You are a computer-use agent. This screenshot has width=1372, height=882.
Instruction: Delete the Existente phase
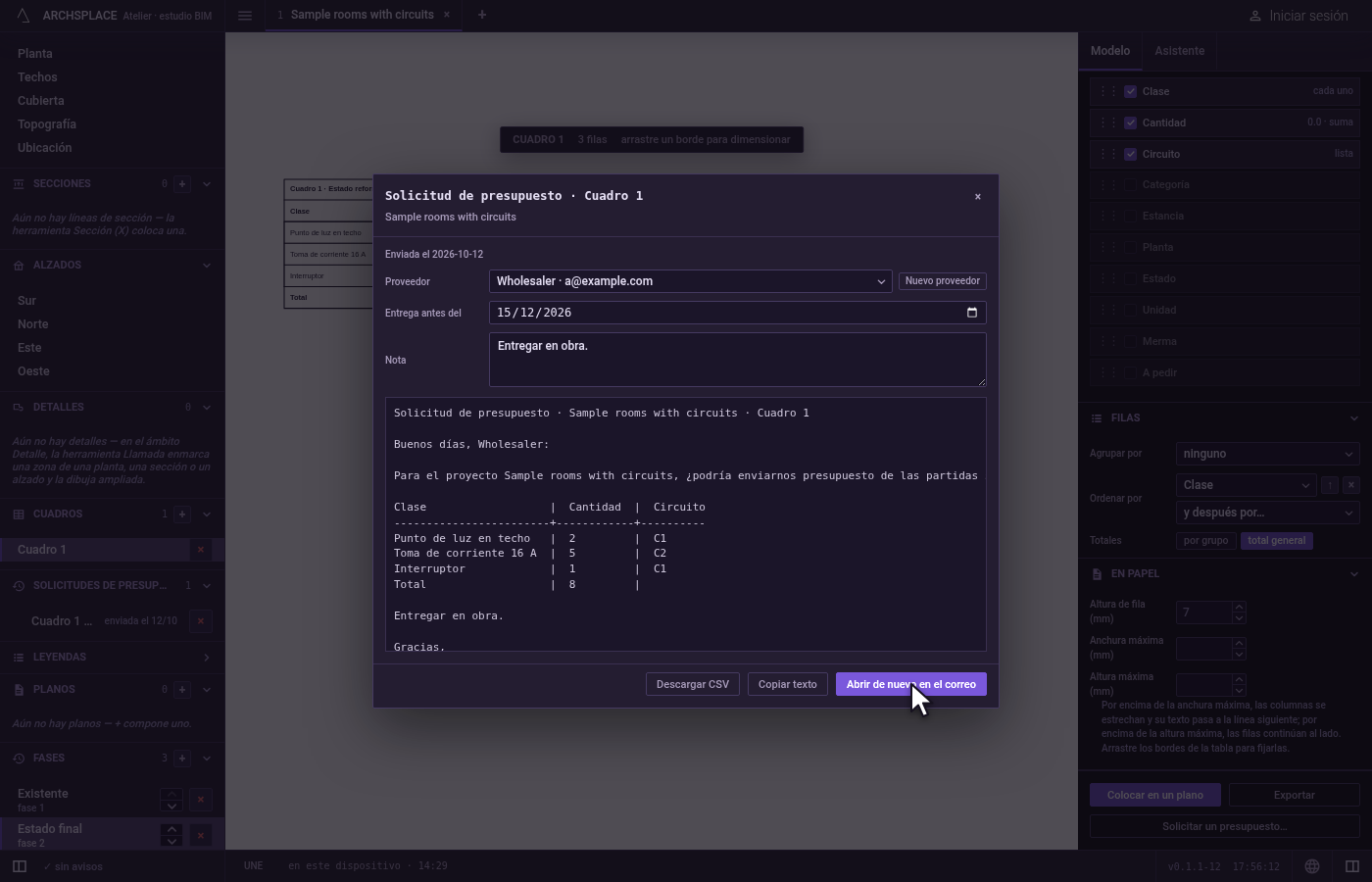point(201,800)
